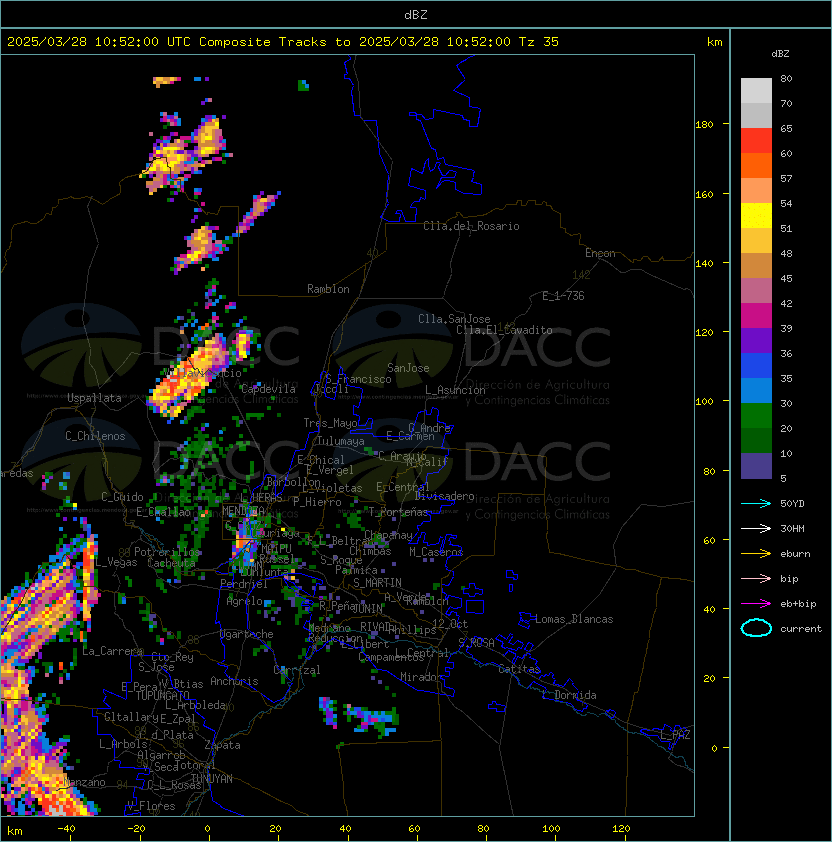Click the 'S_MARTIN' map label

(x=377, y=583)
